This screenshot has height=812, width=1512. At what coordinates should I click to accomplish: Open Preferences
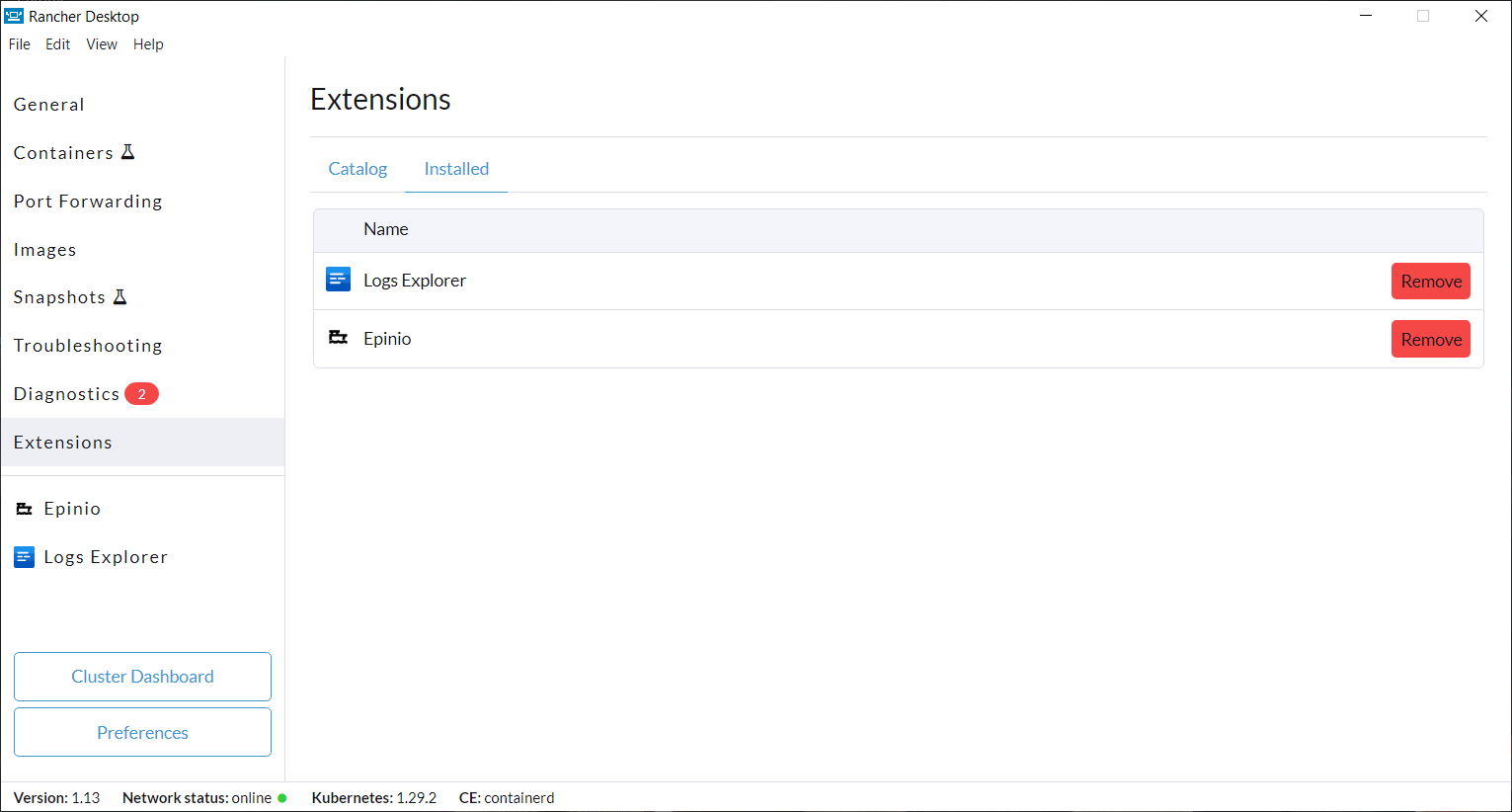click(142, 732)
